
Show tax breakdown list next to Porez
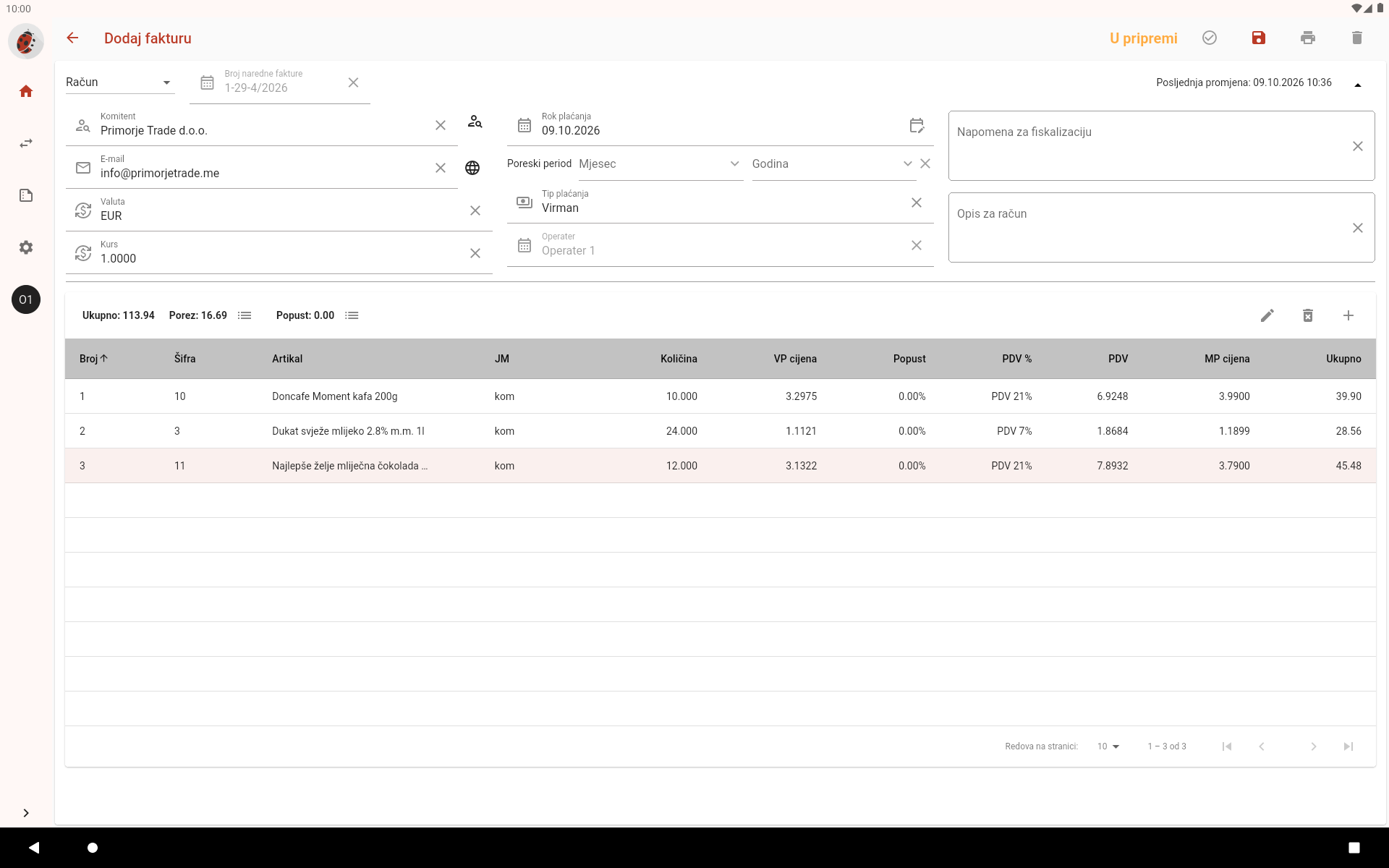click(245, 315)
